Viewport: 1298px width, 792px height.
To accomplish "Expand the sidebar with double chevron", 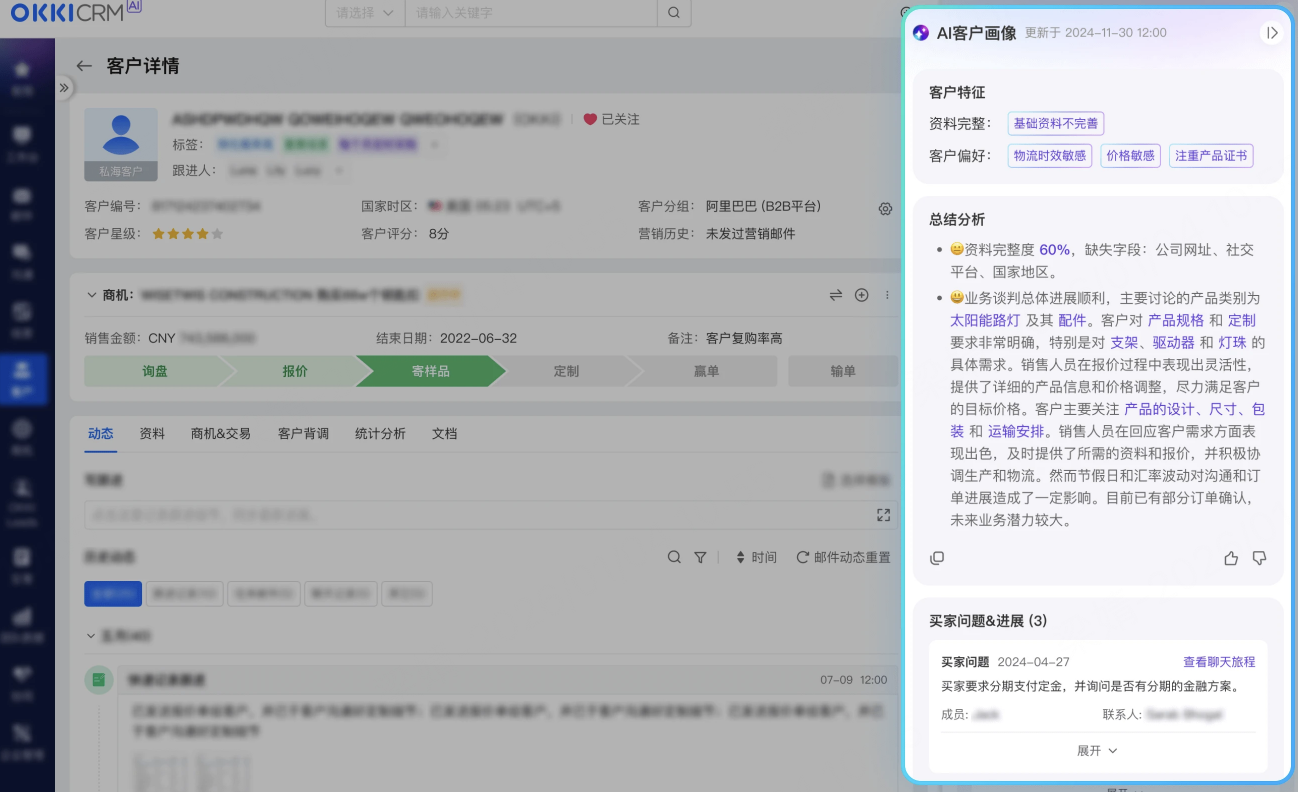I will click(x=64, y=88).
